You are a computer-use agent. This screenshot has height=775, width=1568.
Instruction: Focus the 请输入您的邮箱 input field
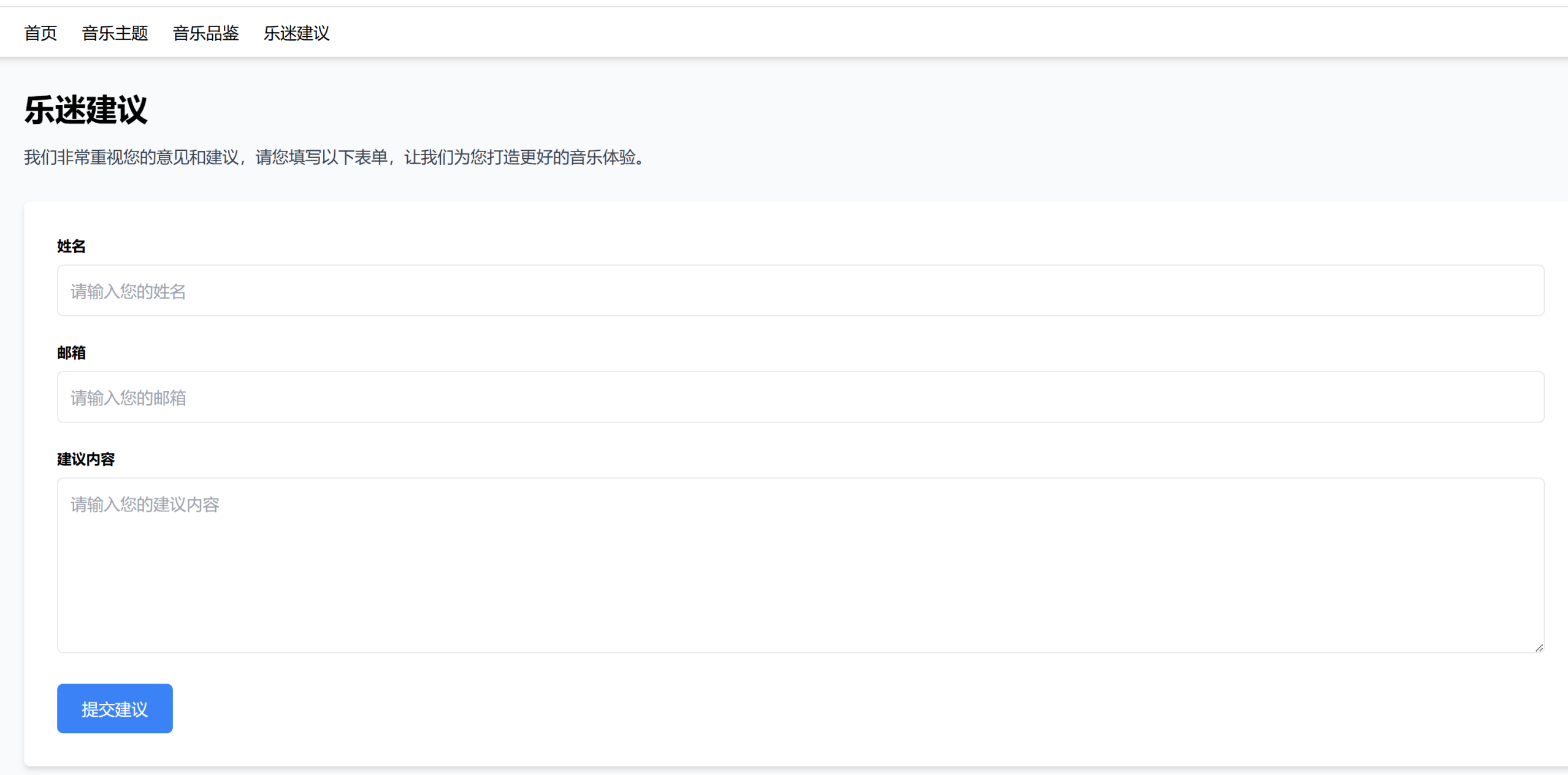point(800,397)
